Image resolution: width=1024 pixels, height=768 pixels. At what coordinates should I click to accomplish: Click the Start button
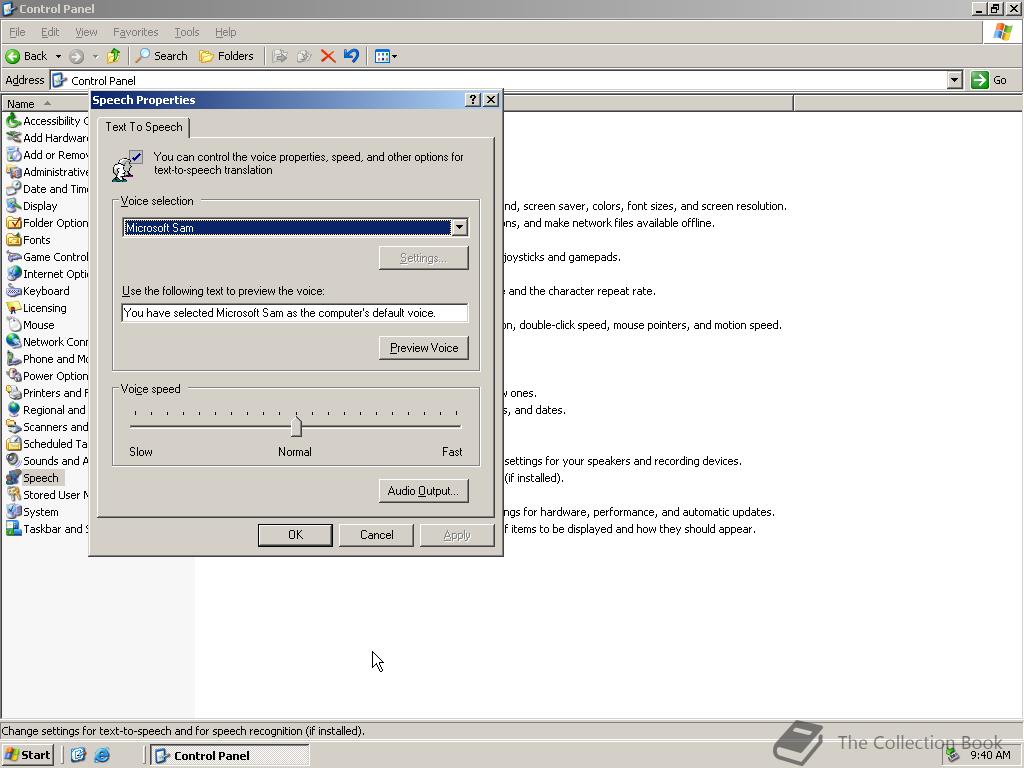[x=28, y=755]
